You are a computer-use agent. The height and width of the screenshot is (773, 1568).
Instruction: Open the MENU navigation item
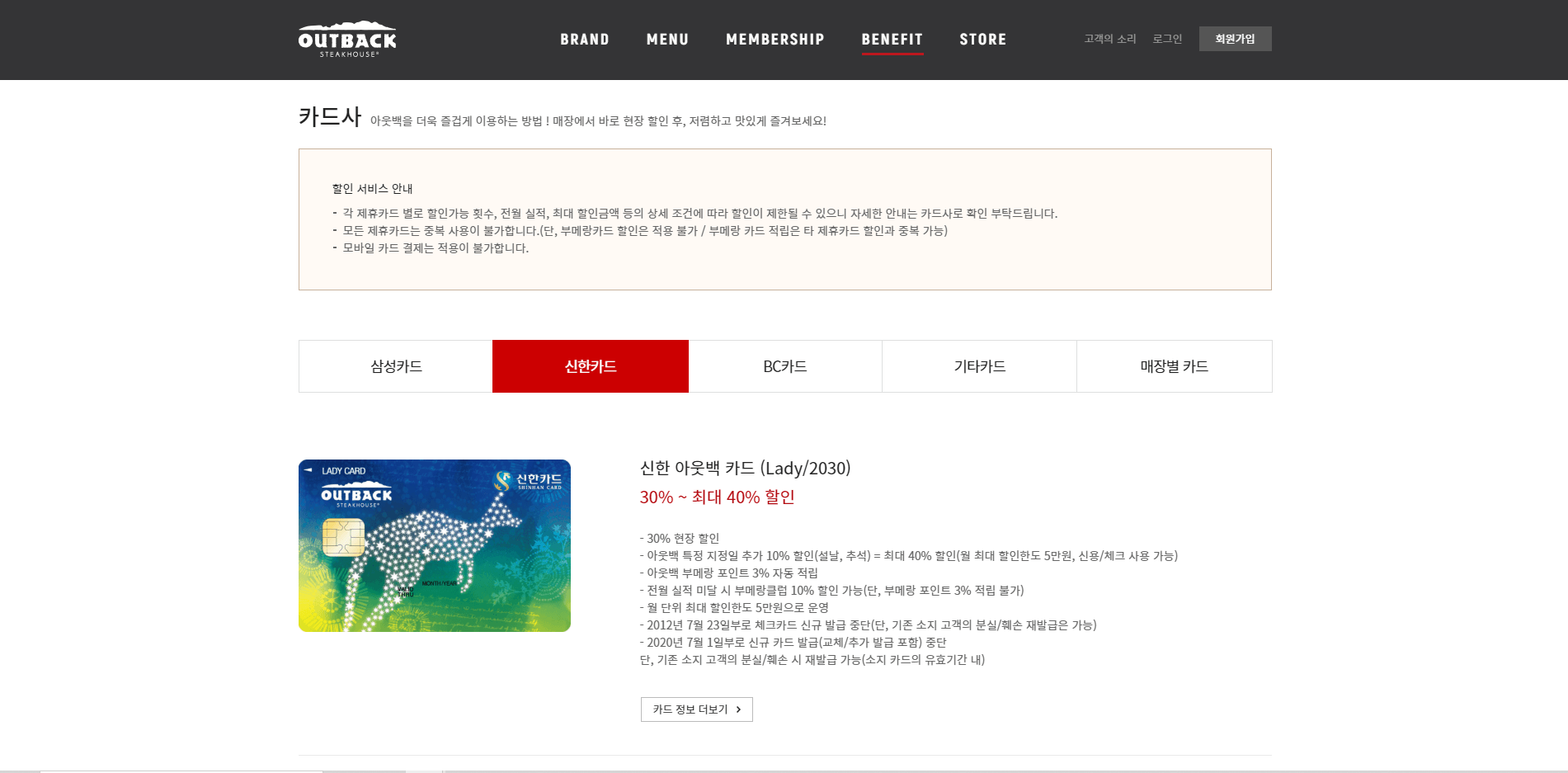[667, 40]
